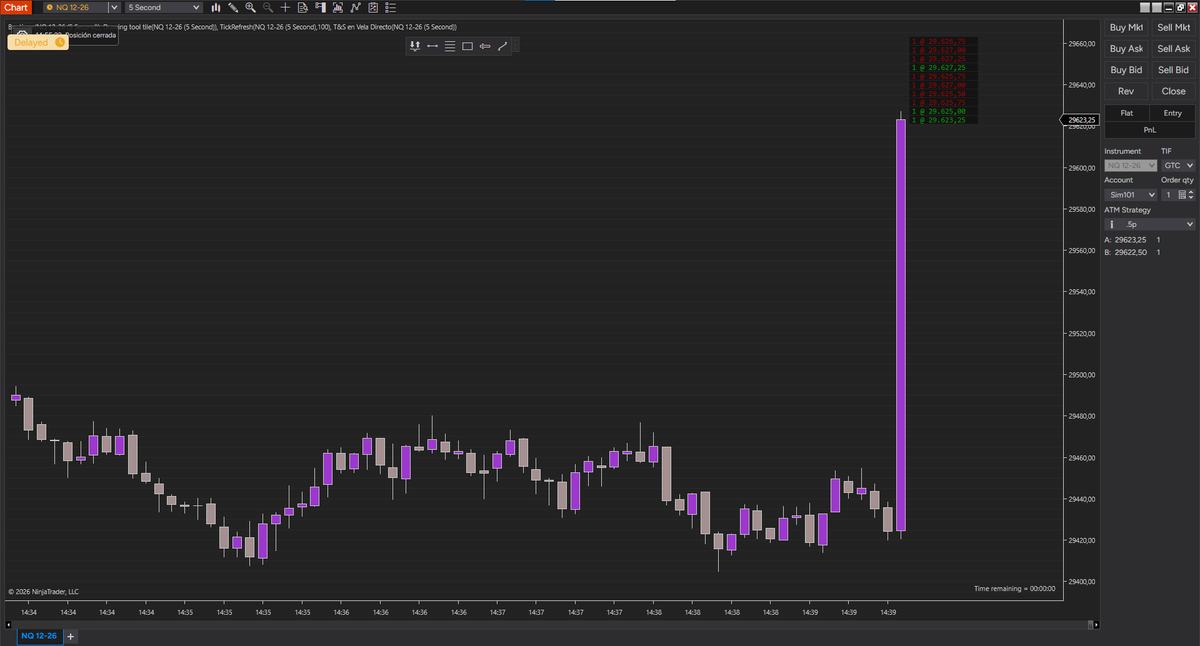Click the NQ 12-26 instrument field in toolbar
This screenshot has width=1200, height=646.
coord(75,7)
